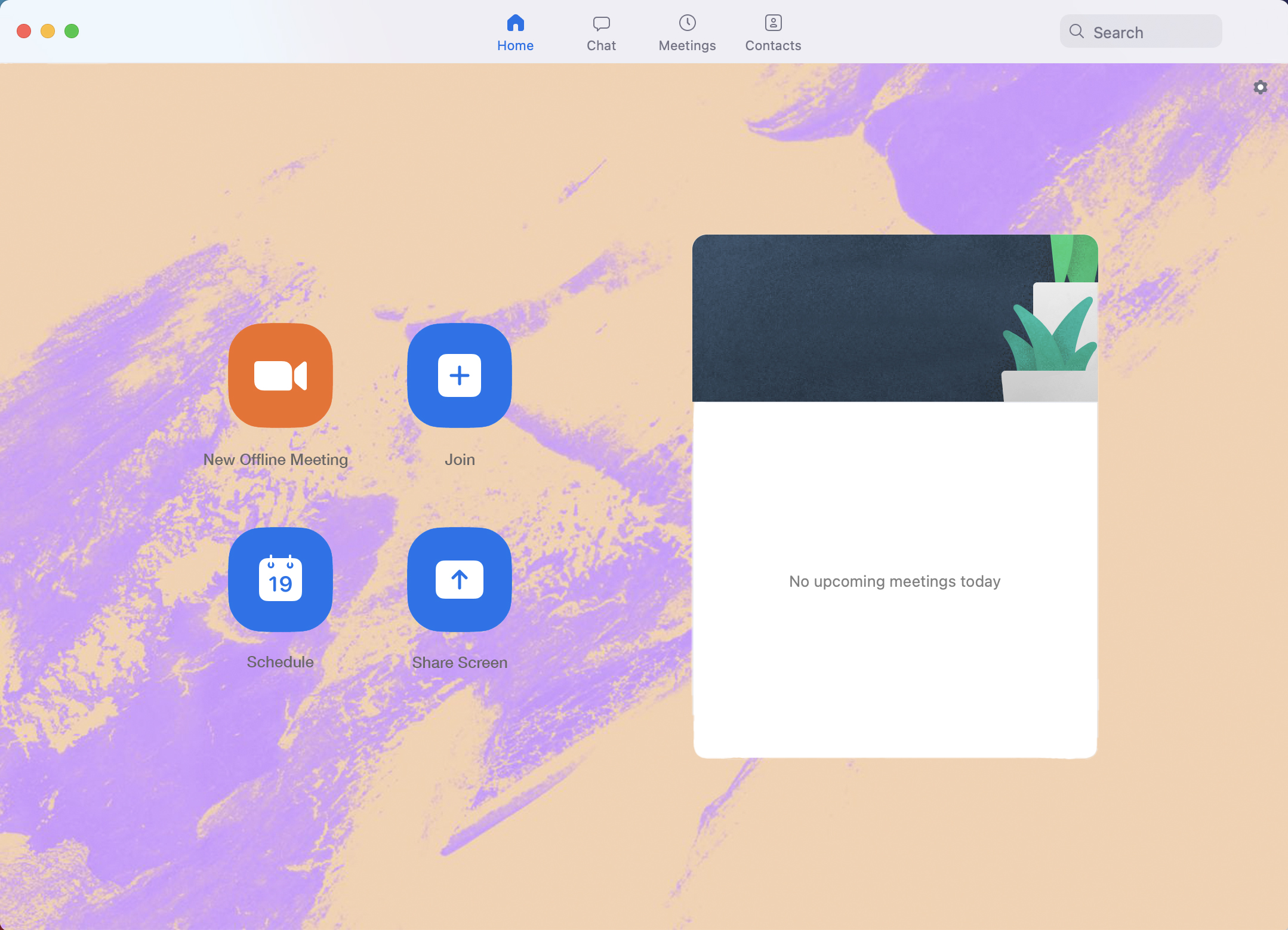Click the Contacts person icon
The width and height of the screenshot is (1288, 930).
[773, 23]
